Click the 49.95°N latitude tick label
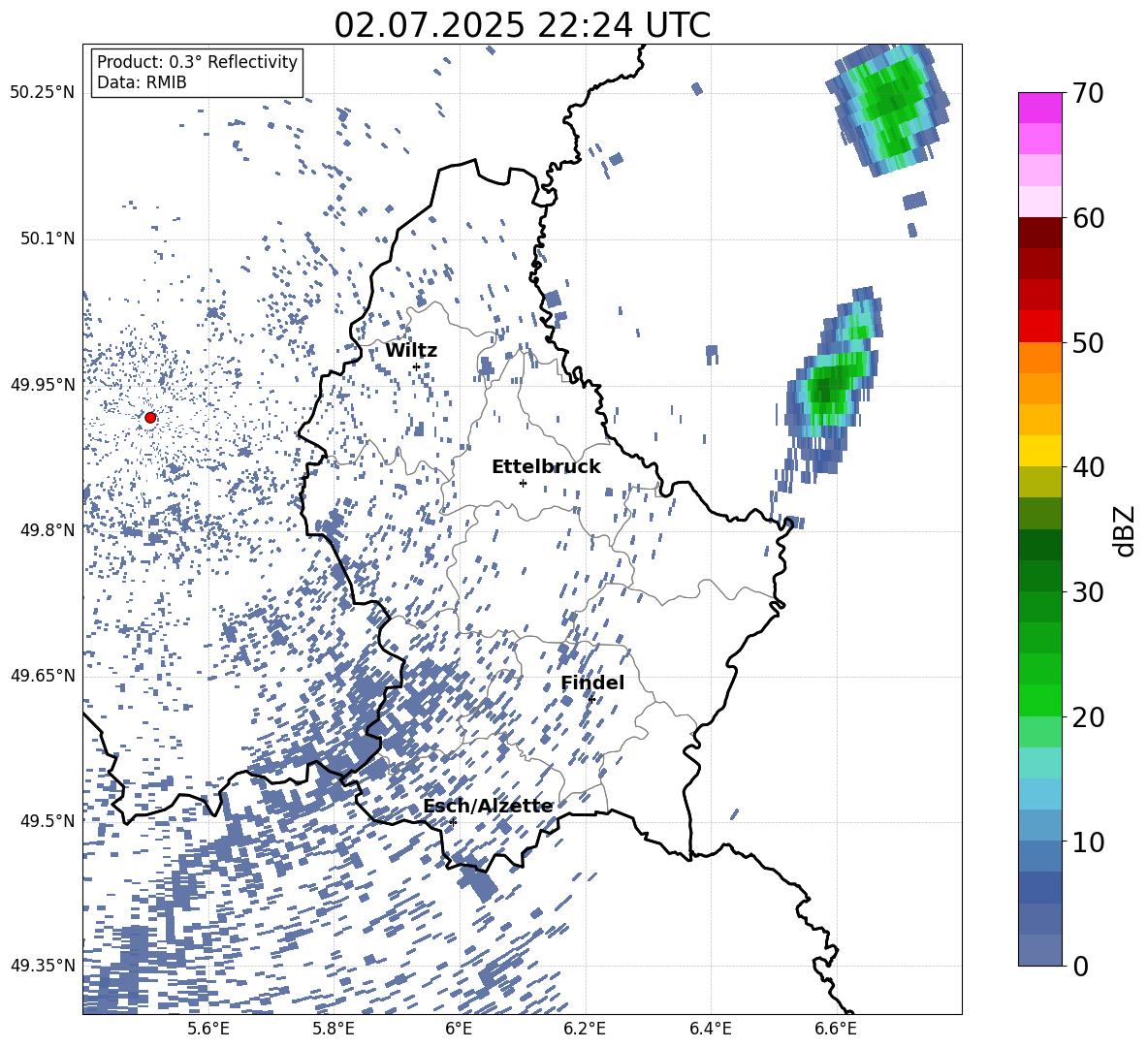 click(x=43, y=385)
